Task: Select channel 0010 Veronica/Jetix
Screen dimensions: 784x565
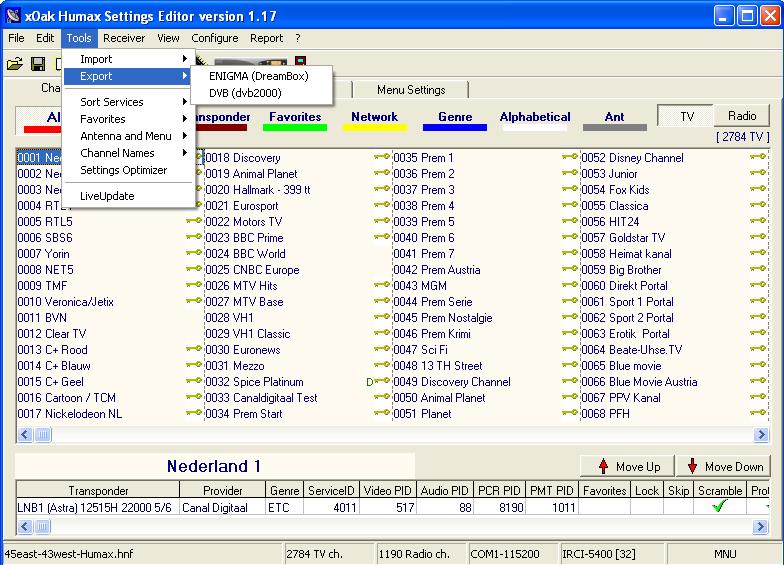Action: (66, 302)
